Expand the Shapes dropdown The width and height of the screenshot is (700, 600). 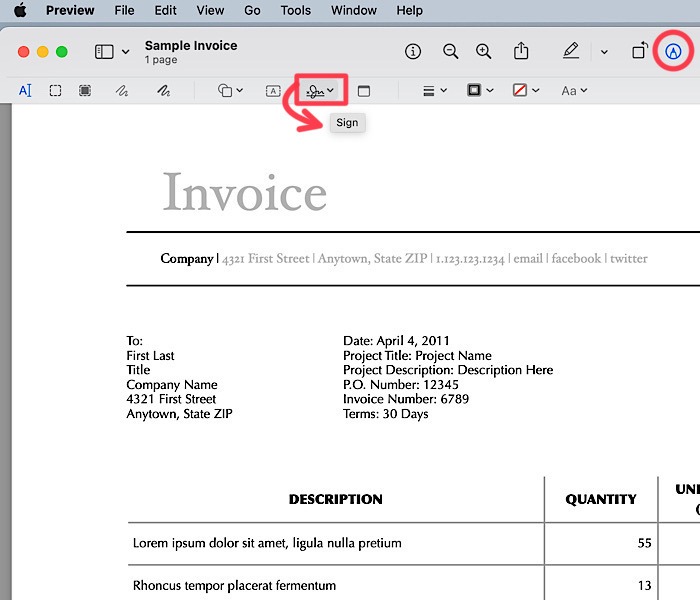pyautogui.click(x=230, y=90)
